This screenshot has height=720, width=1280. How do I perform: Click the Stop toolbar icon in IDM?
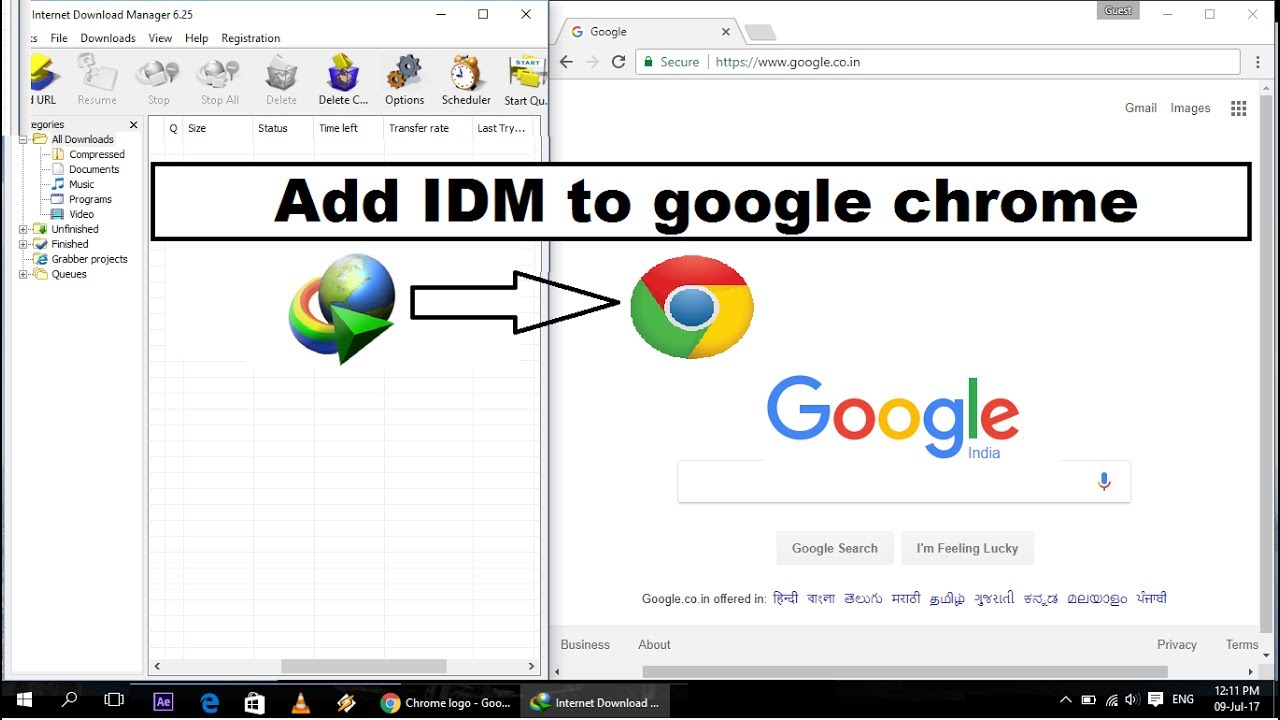158,80
